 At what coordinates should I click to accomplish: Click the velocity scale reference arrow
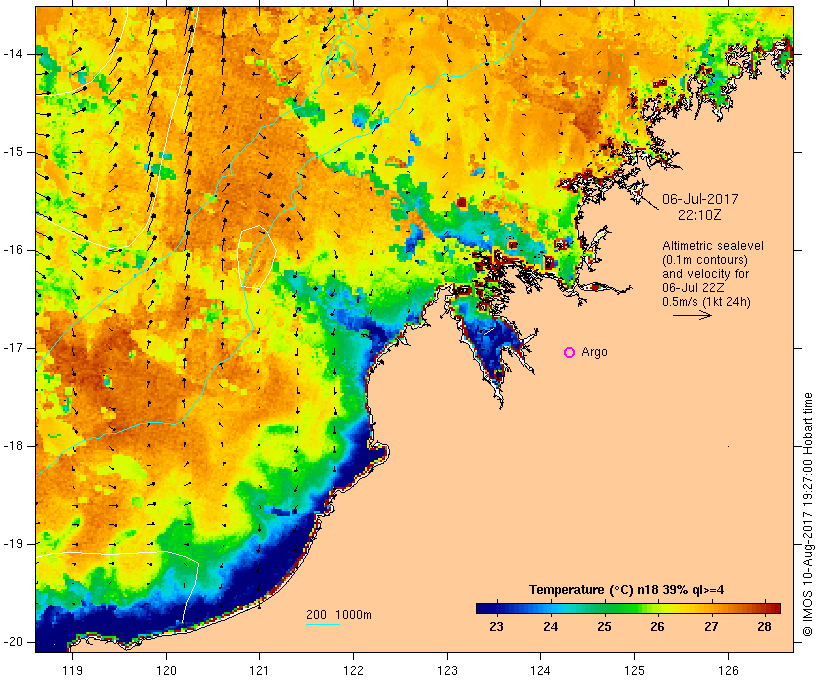coord(692,315)
